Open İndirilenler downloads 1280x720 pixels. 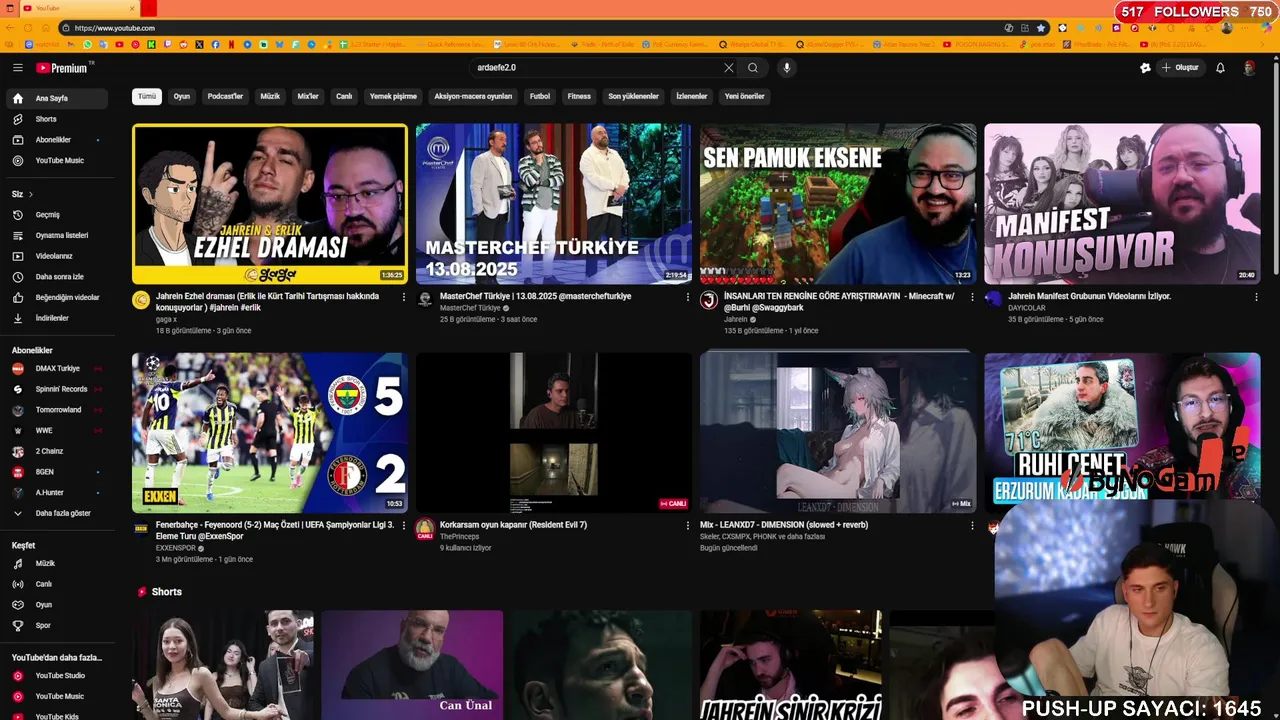click(x=56, y=318)
